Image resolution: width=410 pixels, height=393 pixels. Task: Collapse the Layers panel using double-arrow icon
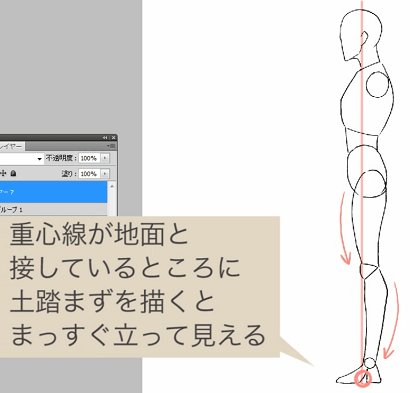(105, 137)
